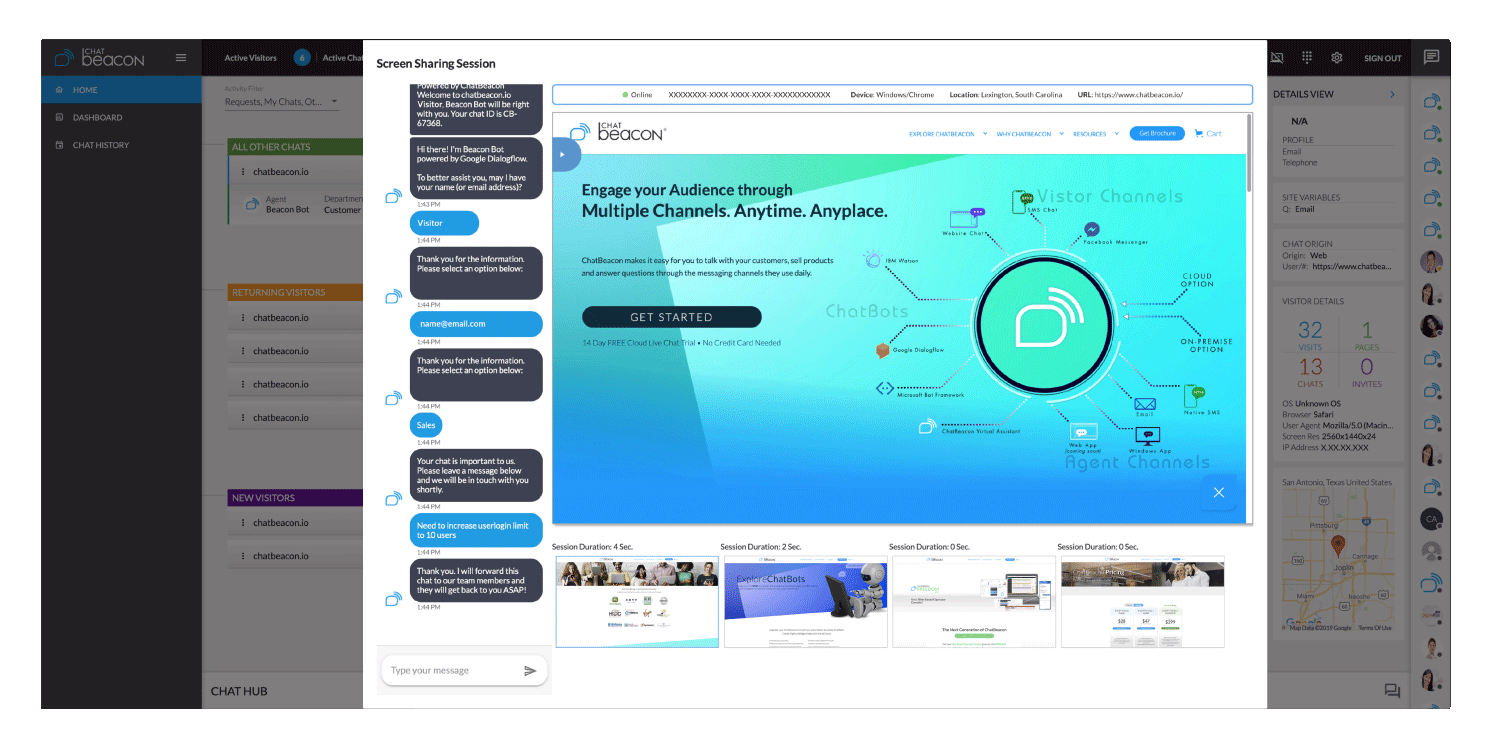Click the chat bubble icon at bottom right

tap(1394, 690)
